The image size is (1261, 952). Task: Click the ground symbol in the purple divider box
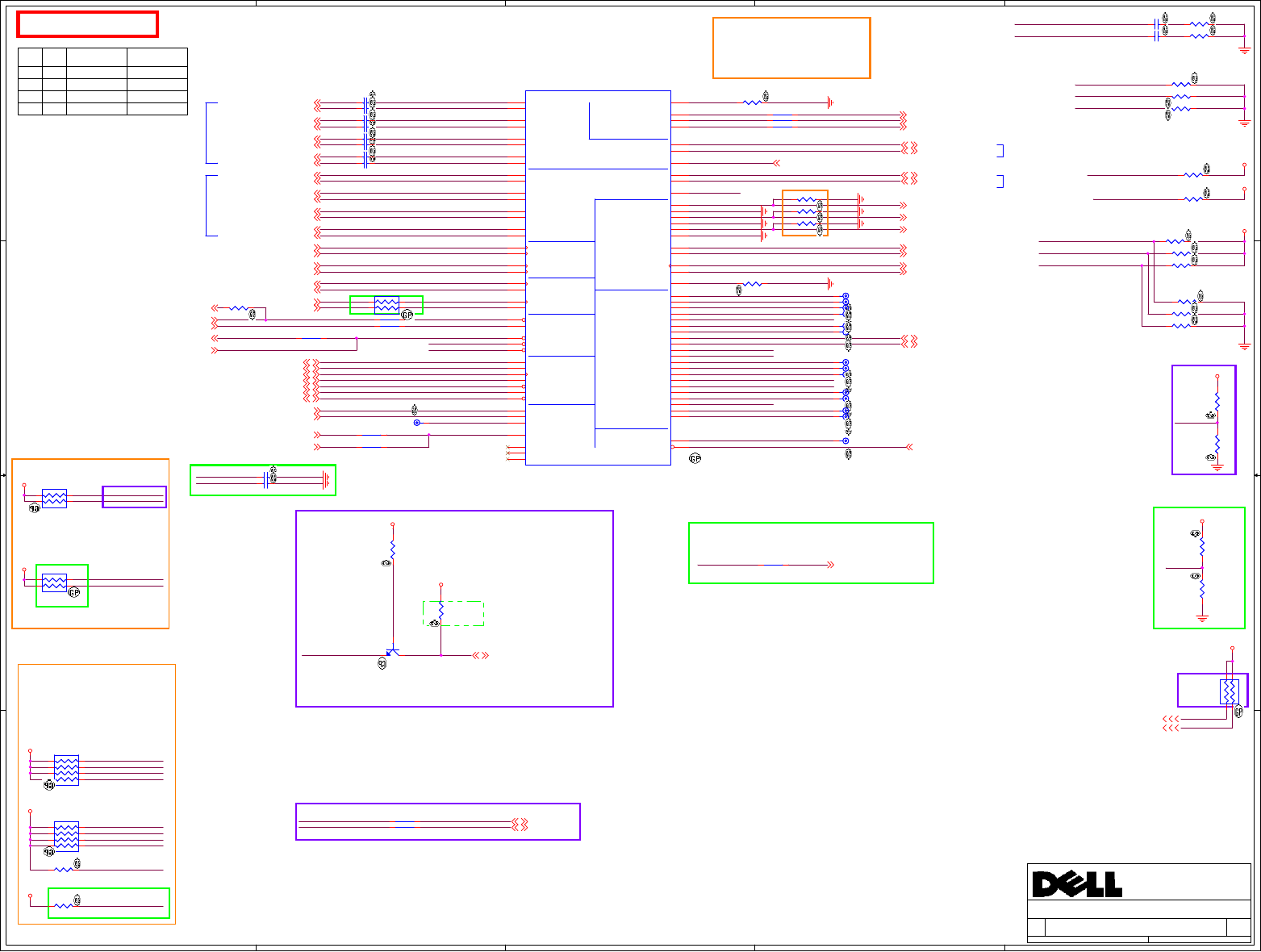(x=1217, y=467)
